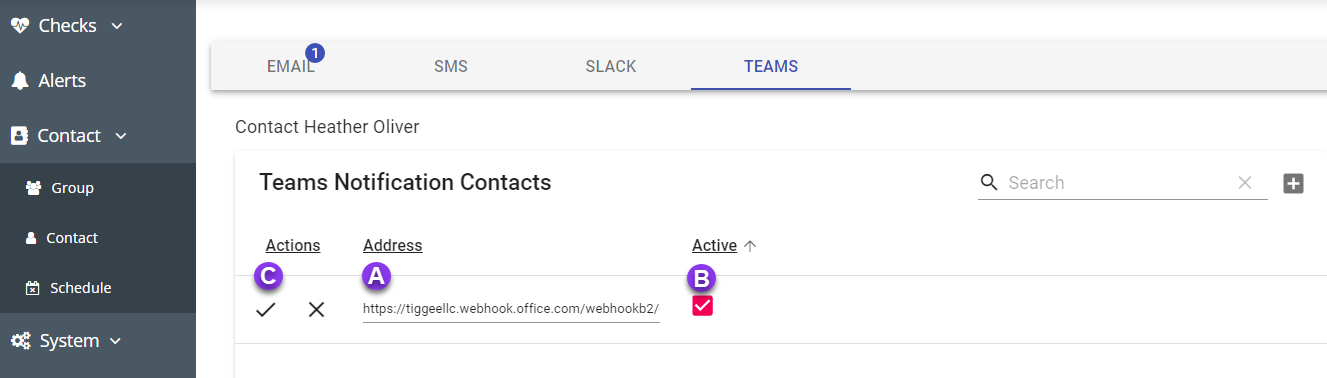
Task: Clear search using the X icon
Action: pyautogui.click(x=1245, y=182)
